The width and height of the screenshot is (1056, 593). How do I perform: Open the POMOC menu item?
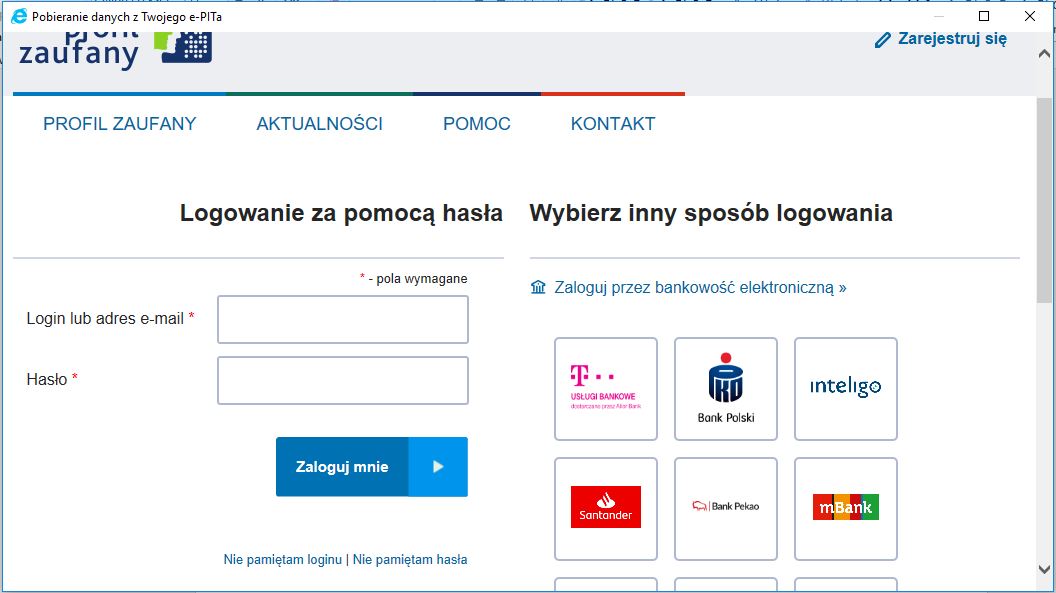pyautogui.click(x=476, y=124)
